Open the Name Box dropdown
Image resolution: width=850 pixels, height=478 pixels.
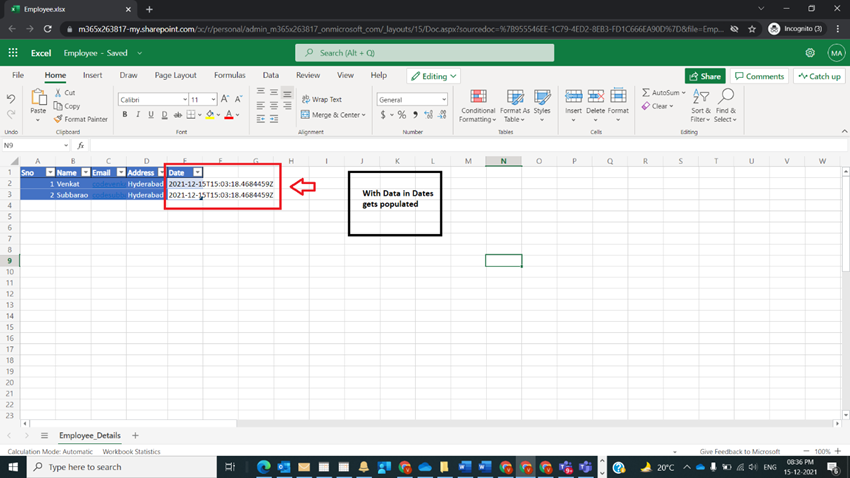pos(66,145)
